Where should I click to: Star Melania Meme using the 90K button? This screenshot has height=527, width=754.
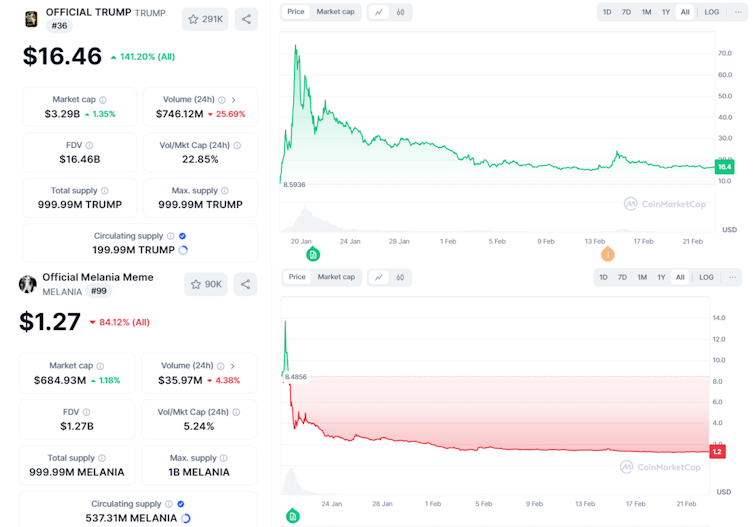coord(205,284)
